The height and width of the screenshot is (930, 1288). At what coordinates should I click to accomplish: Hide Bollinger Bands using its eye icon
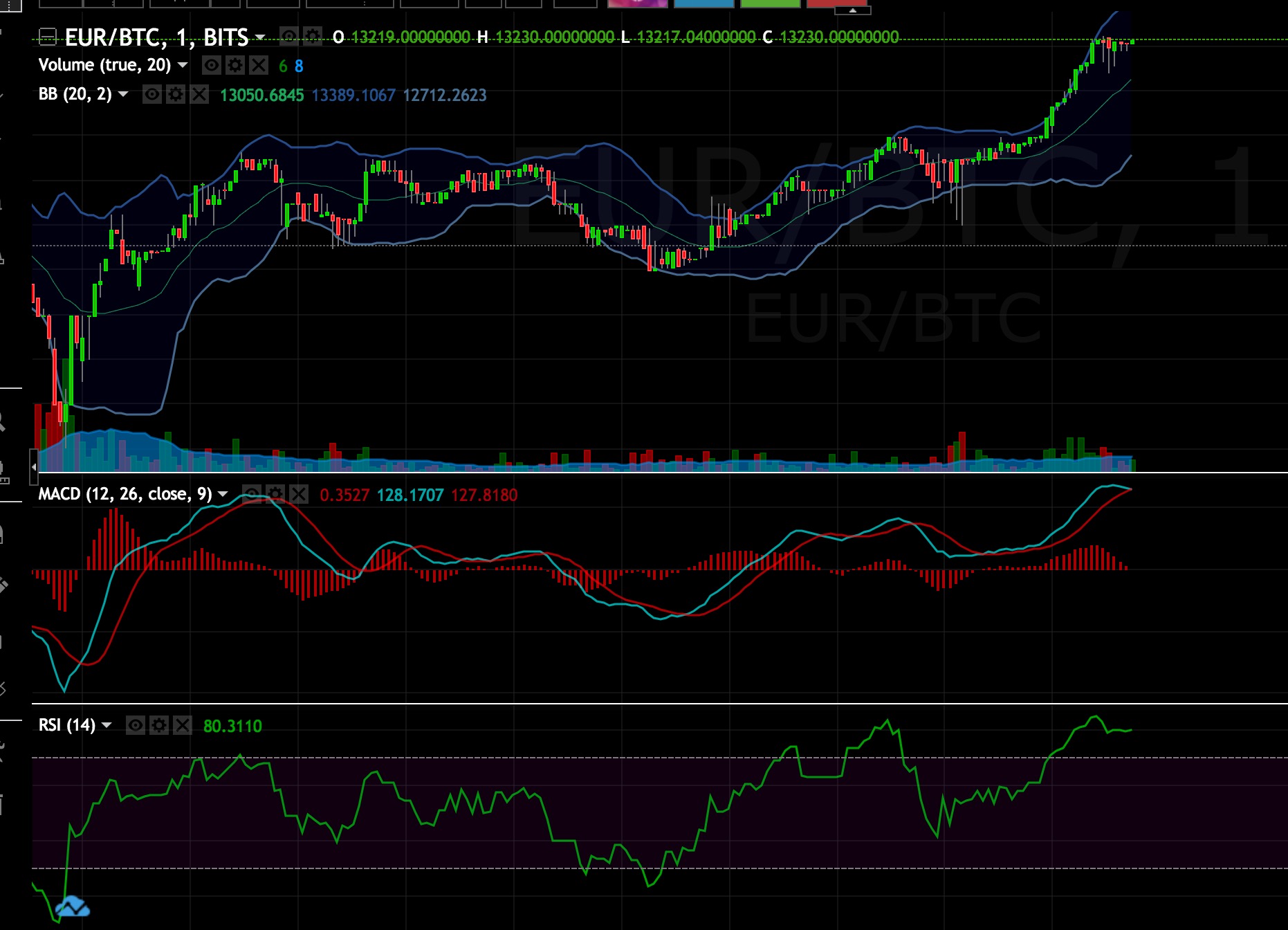click(x=152, y=94)
